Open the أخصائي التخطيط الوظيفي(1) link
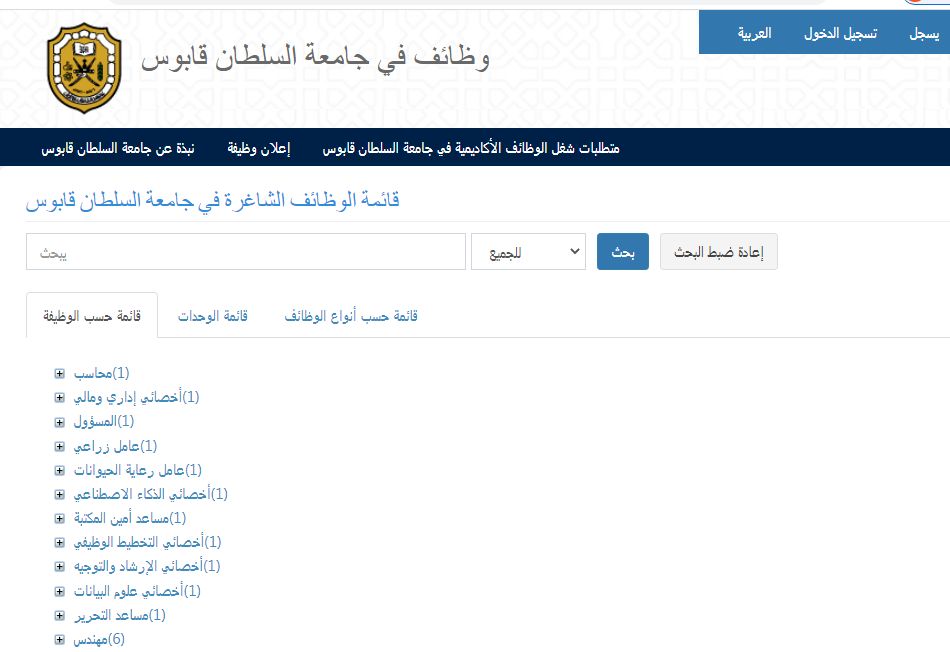Image resolution: width=950 pixels, height=652 pixels. 147,542
